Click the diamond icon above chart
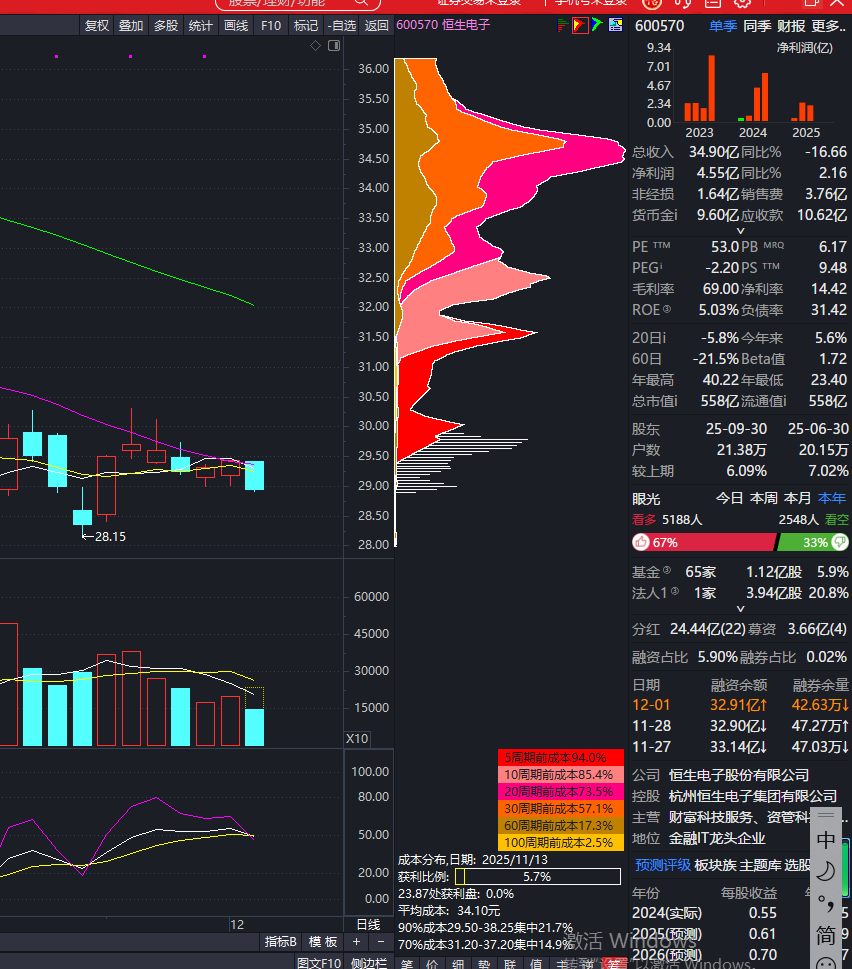The height and width of the screenshot is (969, 852). point(315,46)
